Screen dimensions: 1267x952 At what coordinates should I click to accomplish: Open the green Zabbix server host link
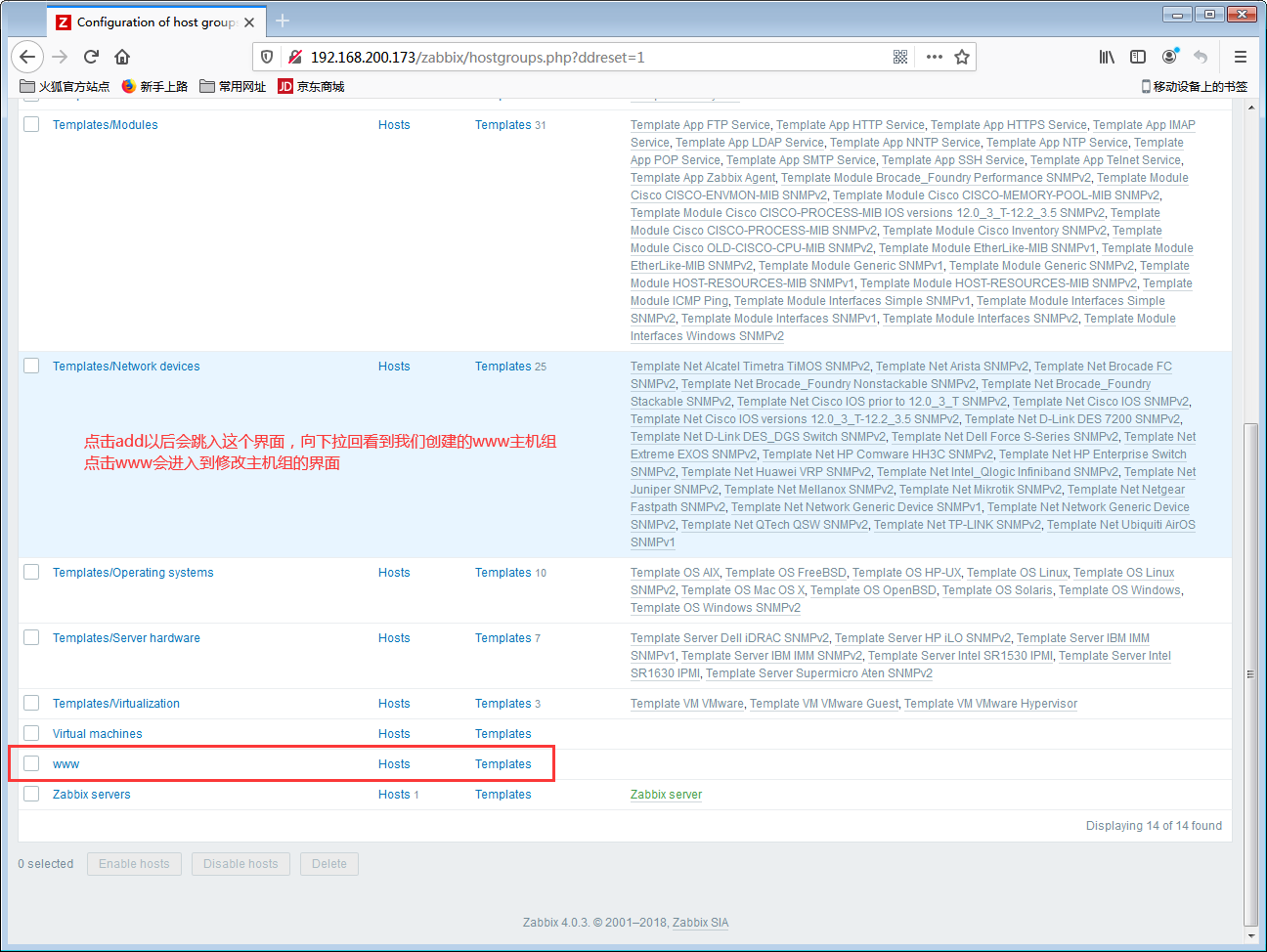pyautogui.click(x=666, y=795)
